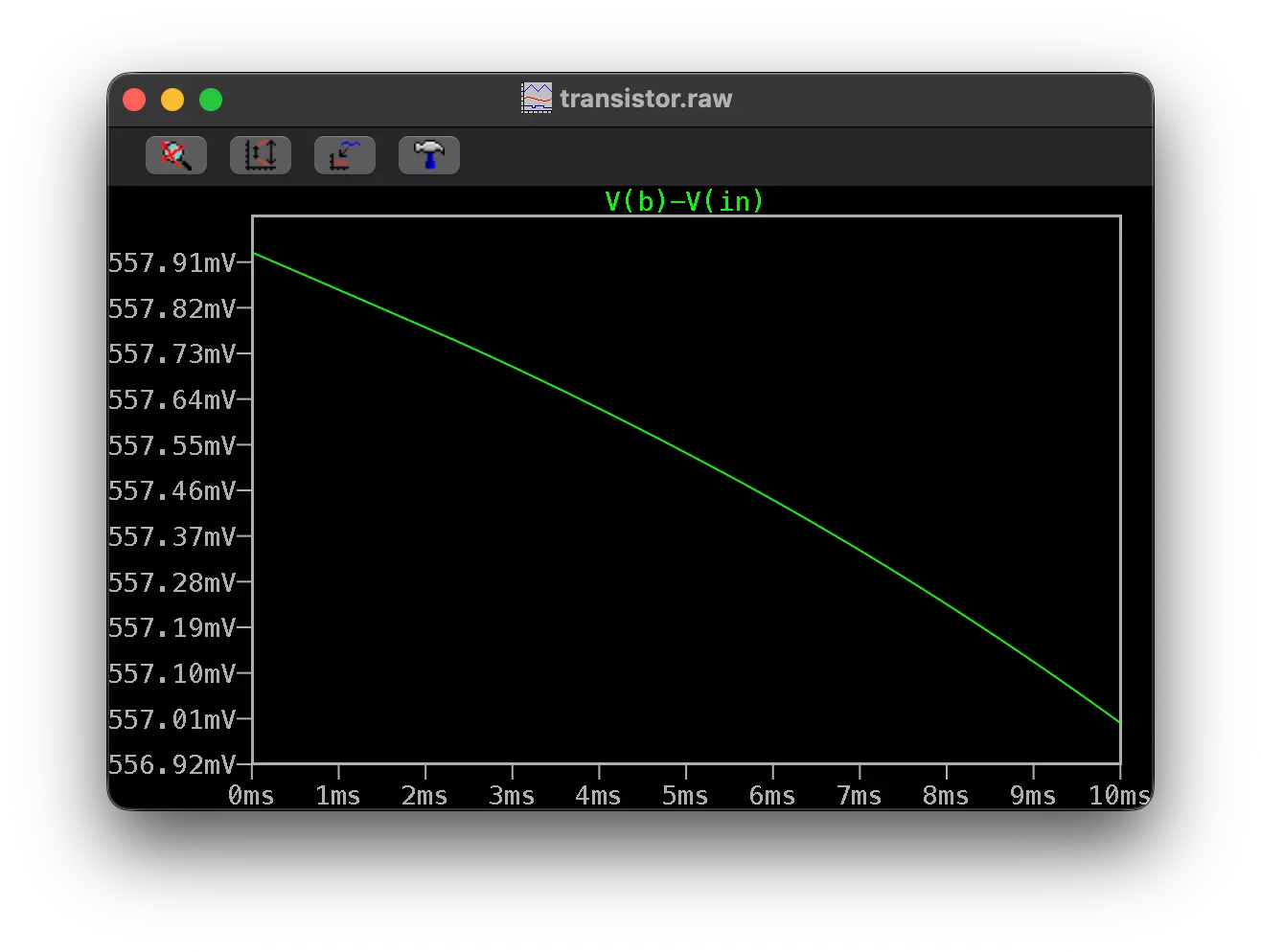Click the waveform document icon beside transistor.raw
This screenshot has width=1261, height=952.
tap(537, 98)
